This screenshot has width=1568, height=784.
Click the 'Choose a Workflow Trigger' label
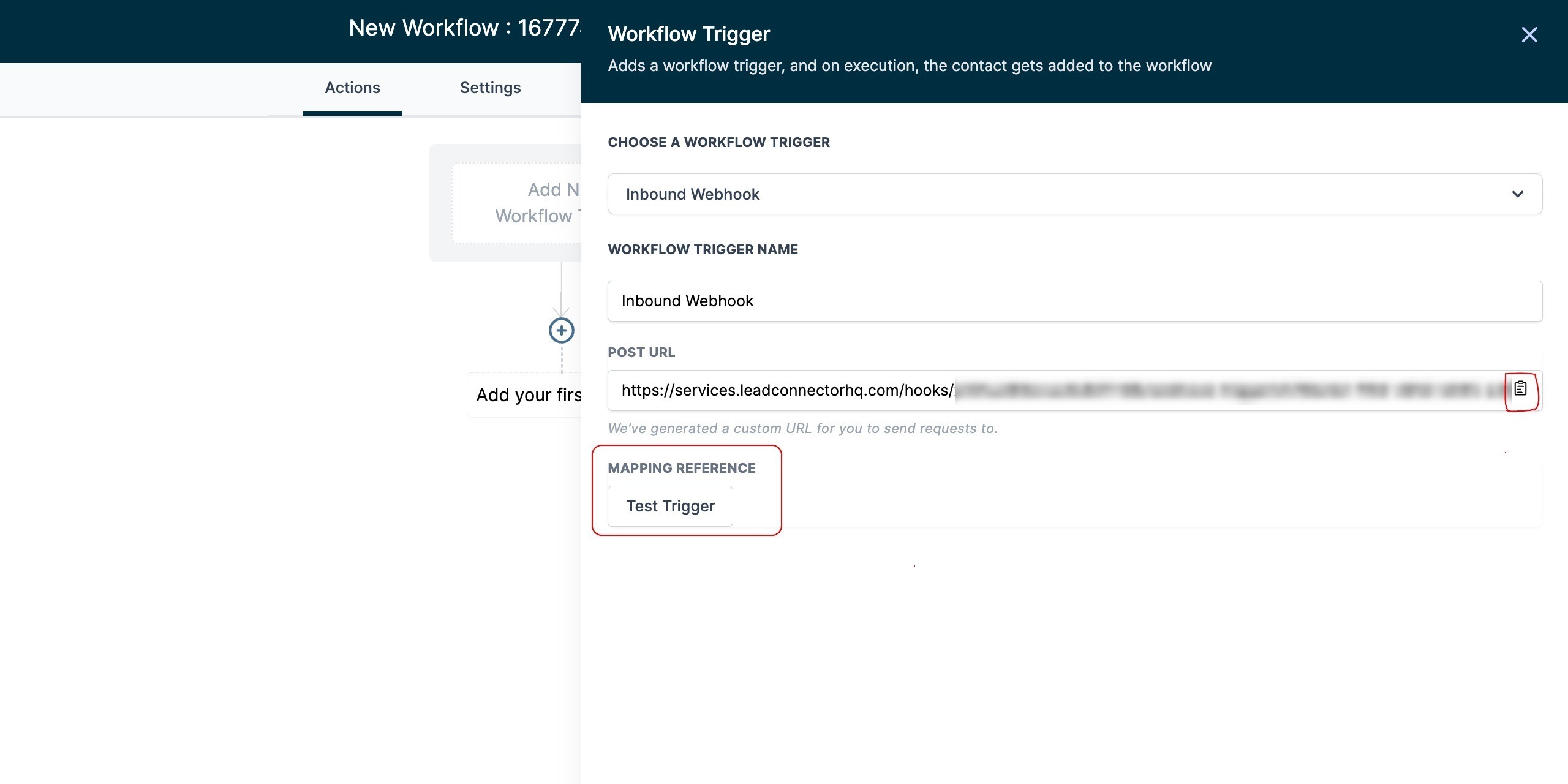pyautogui.click(x=718, y=142)
